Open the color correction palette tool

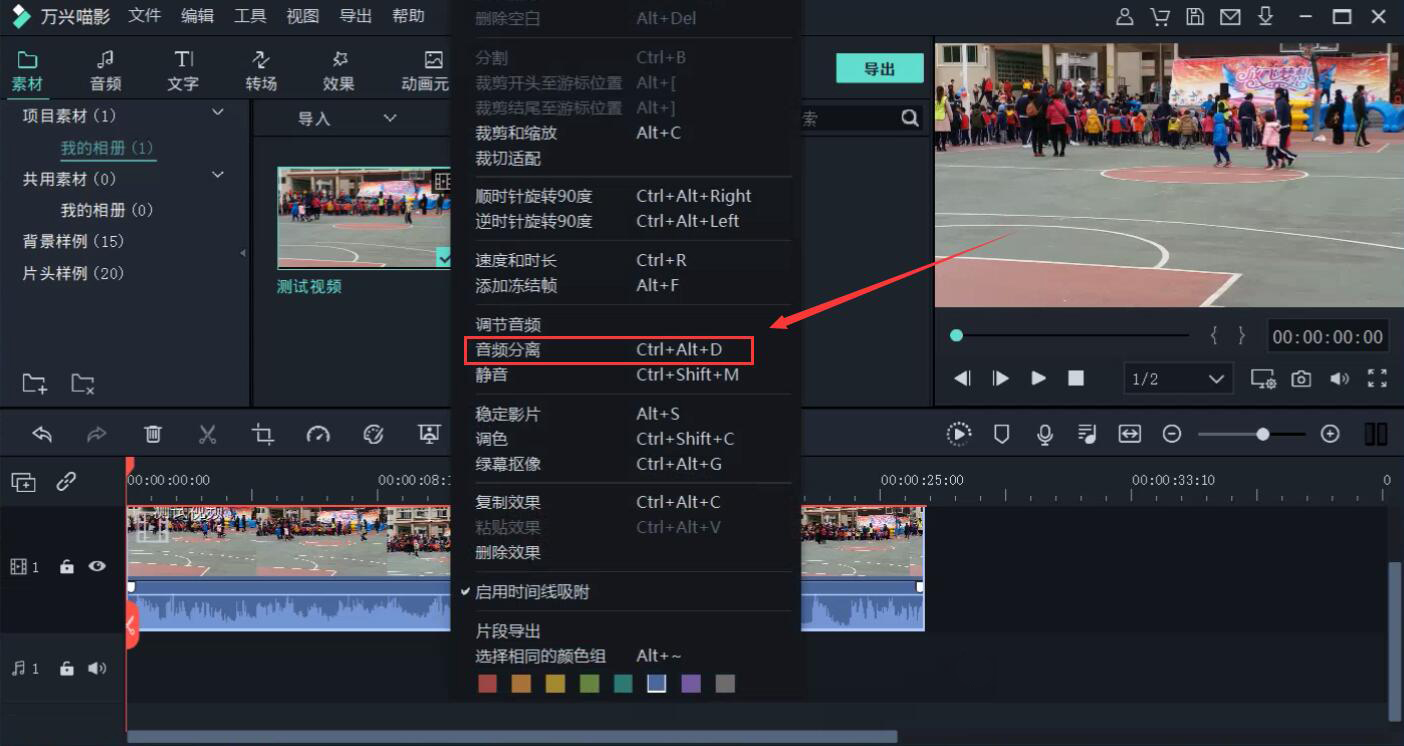click(x=374, y=434)
